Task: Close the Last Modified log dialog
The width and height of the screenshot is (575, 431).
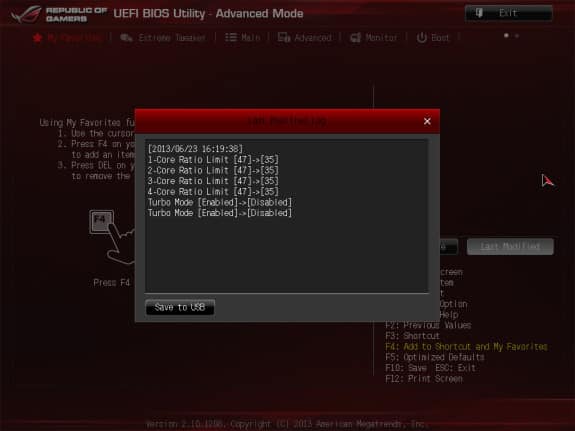Action: pos(427,121)
